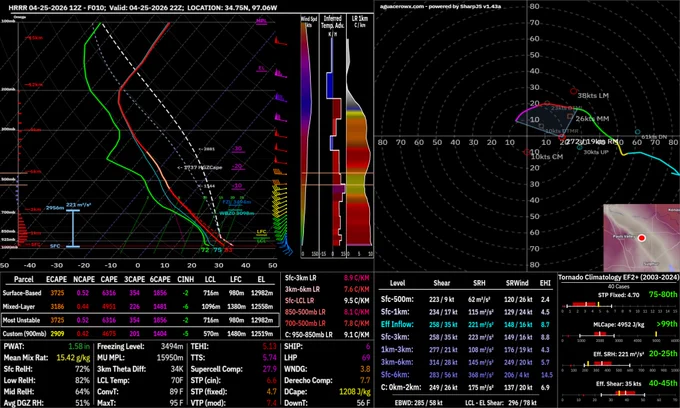Select the Sfc-500m shear row label
Screen dimensions: 680x408
click(397, 300)
